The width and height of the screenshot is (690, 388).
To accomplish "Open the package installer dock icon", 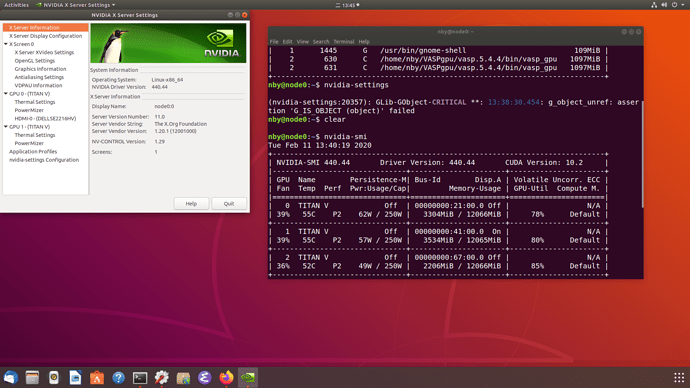I will (x=183, y=377).
